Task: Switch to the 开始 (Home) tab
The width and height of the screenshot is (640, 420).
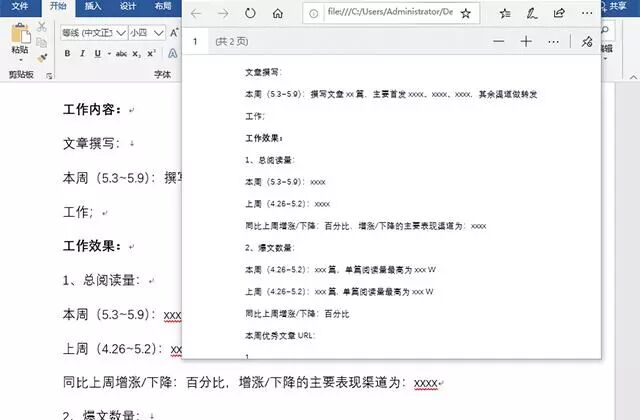Action: [x=59, y=6]
